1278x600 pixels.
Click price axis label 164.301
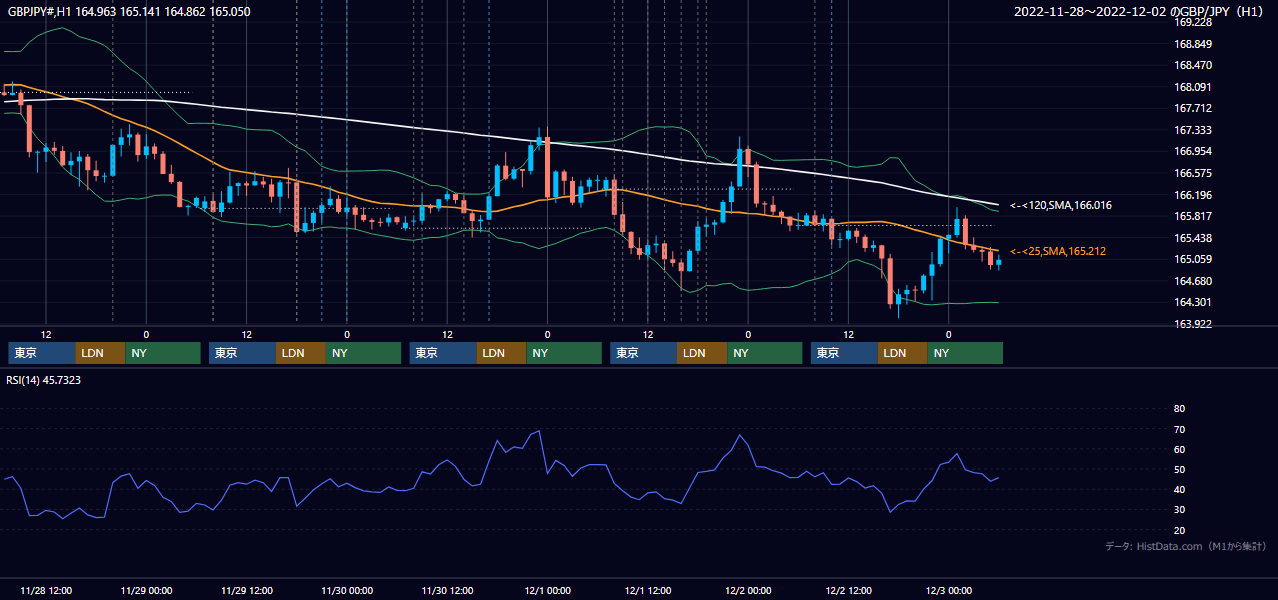pos(1193,302)
